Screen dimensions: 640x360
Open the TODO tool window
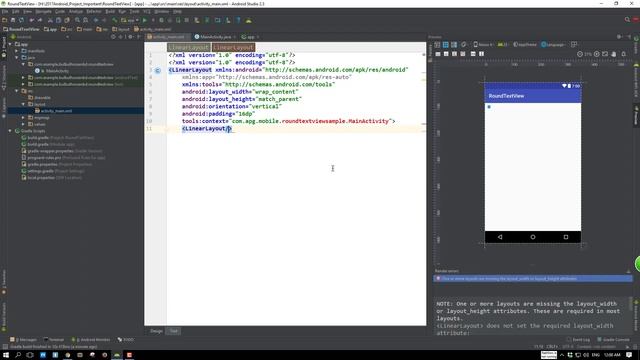pos(126,340)
